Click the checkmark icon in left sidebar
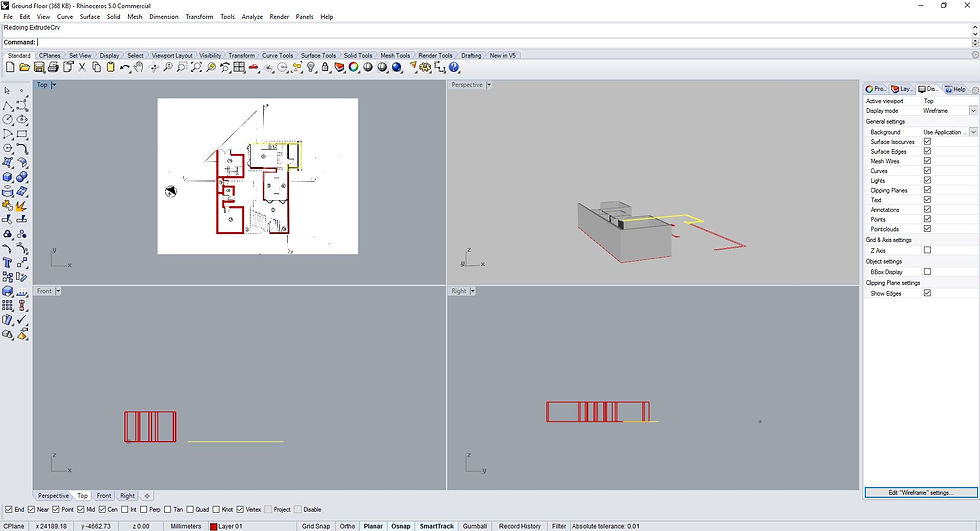 click(22, 320)
